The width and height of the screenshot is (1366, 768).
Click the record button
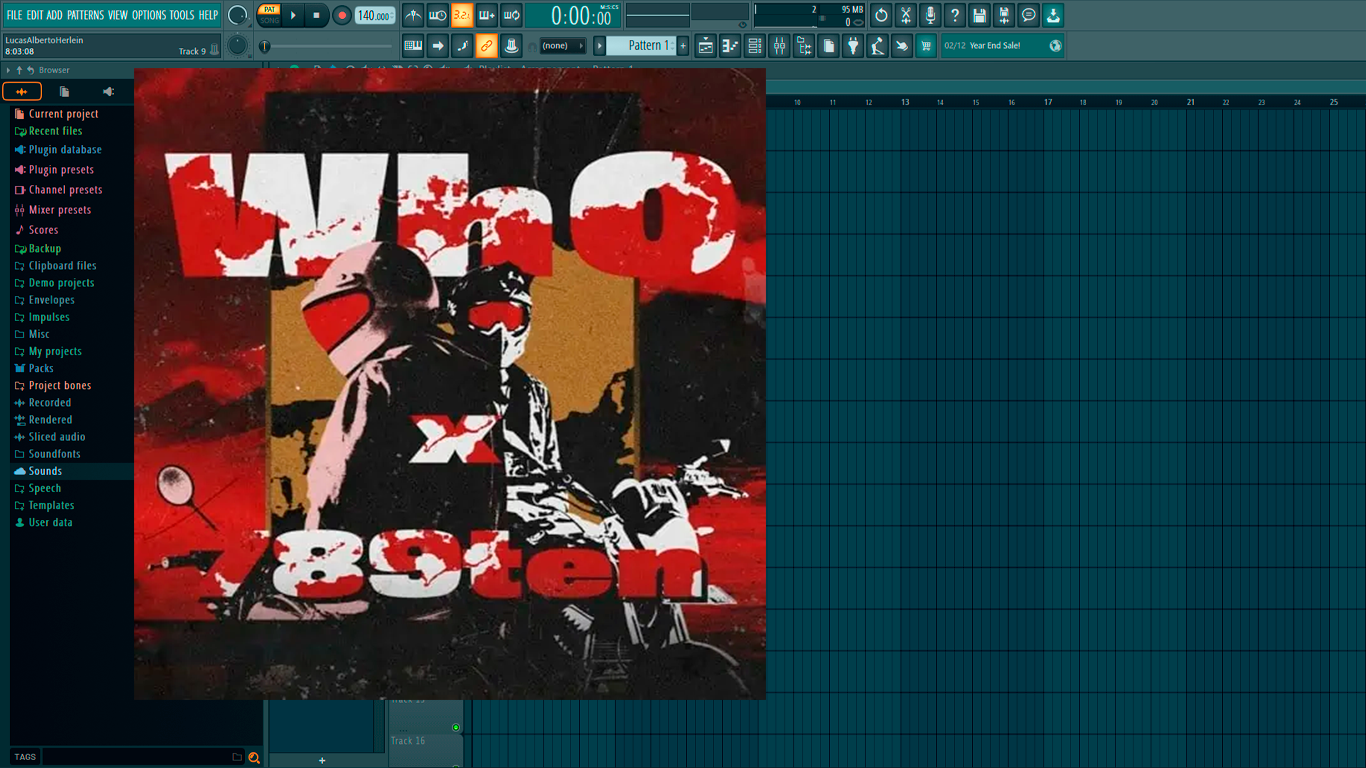341,15
